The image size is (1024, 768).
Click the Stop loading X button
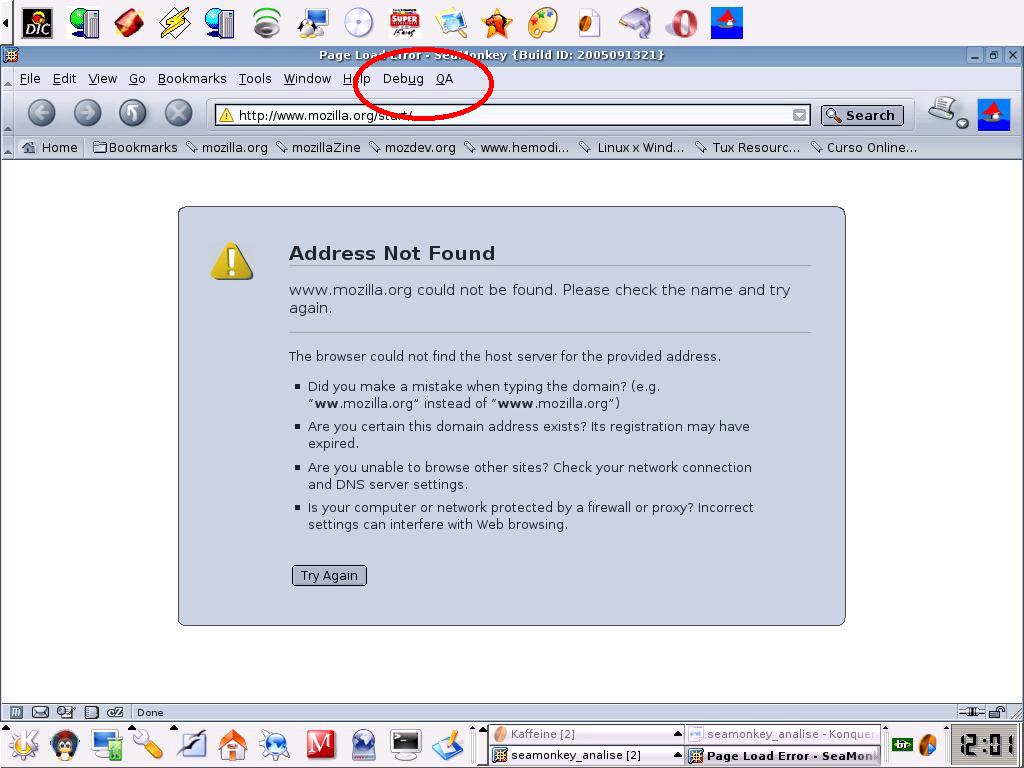[178, 113]
